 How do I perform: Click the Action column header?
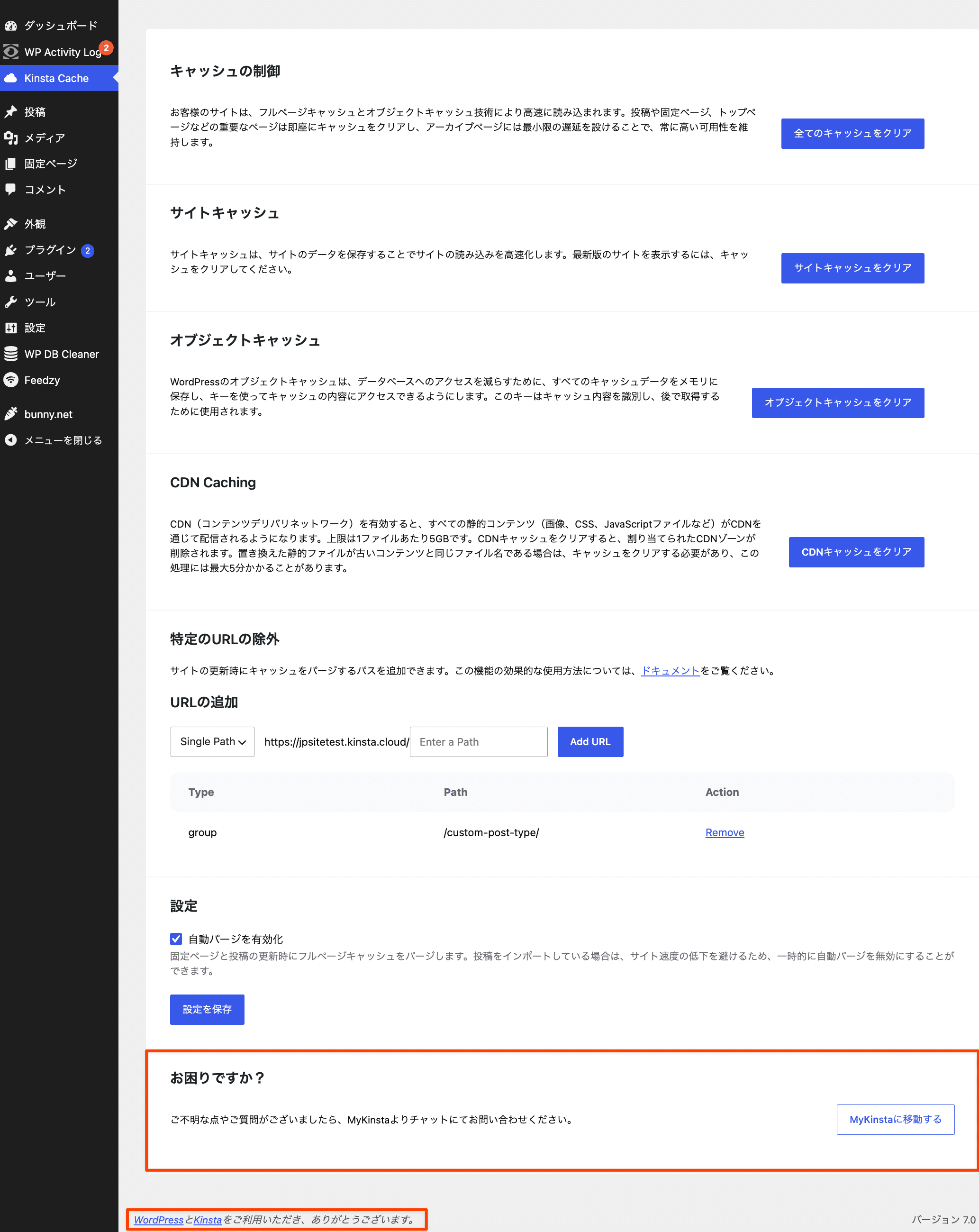pos(722,792)
